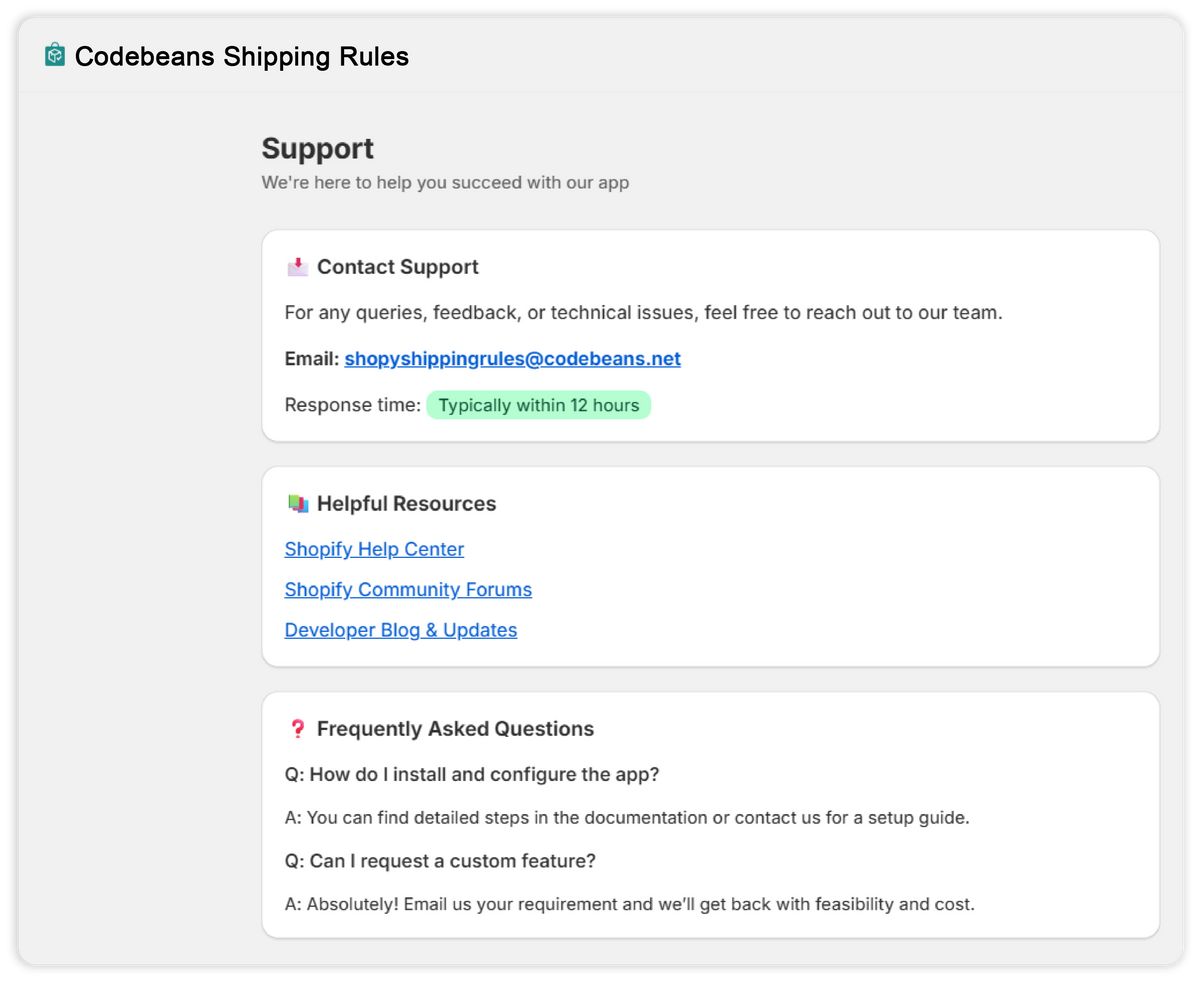Click answer 'You can find detailed steps'
The width and height of the screenshot is (1200, 983).
point(627,818)
